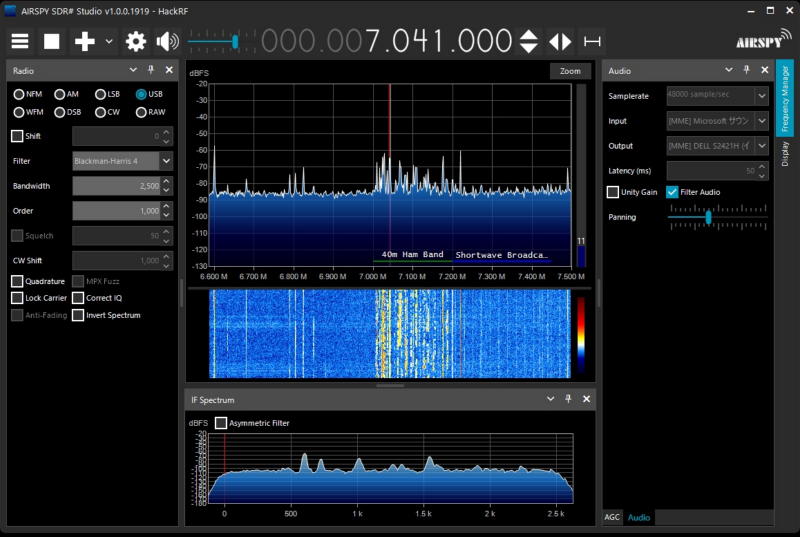The width and height of the screenshot is (800, 537).
Task: Close the Audio panel
Action: coord(764,70)
